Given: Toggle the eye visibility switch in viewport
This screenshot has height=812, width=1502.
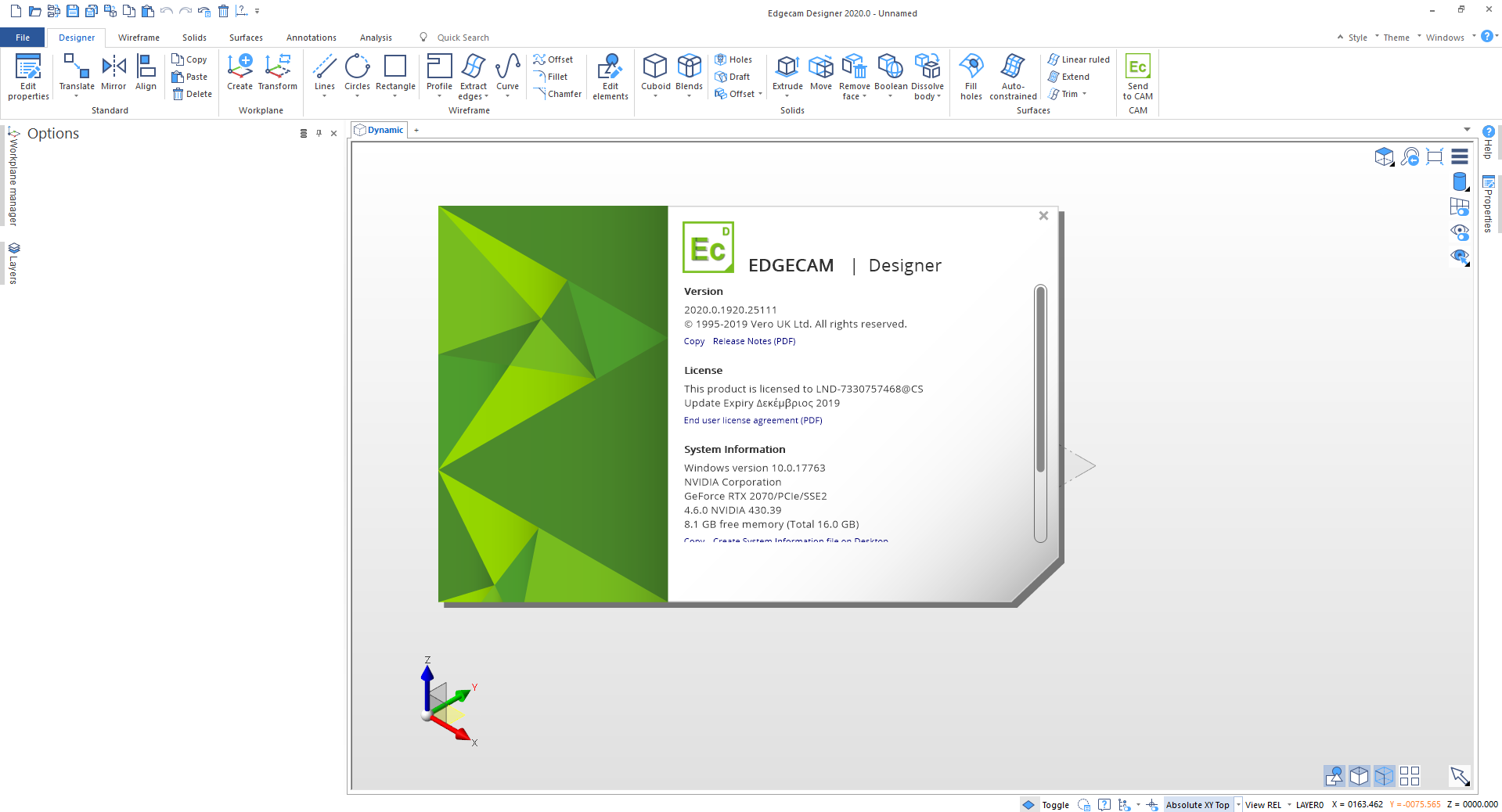Looking at the screenshot, I should click(1460, 232).
